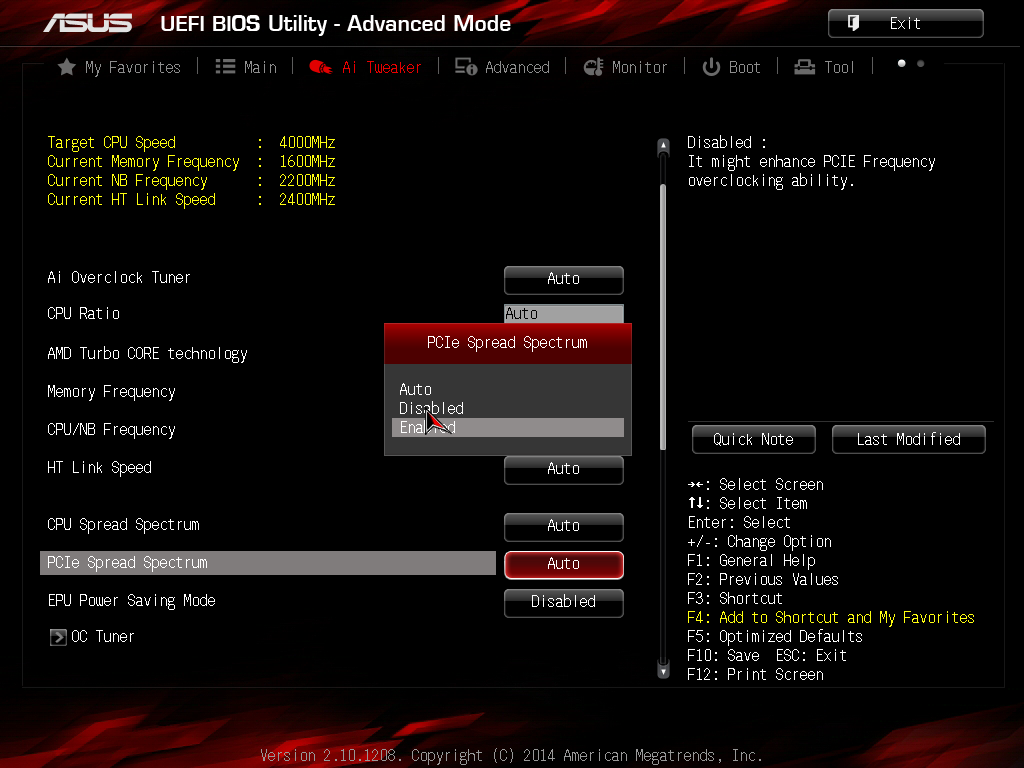Image resolution: width=1024 pixels, height=768 pixels.
Task: Click the Quick Note button
Action: [753, 440]
